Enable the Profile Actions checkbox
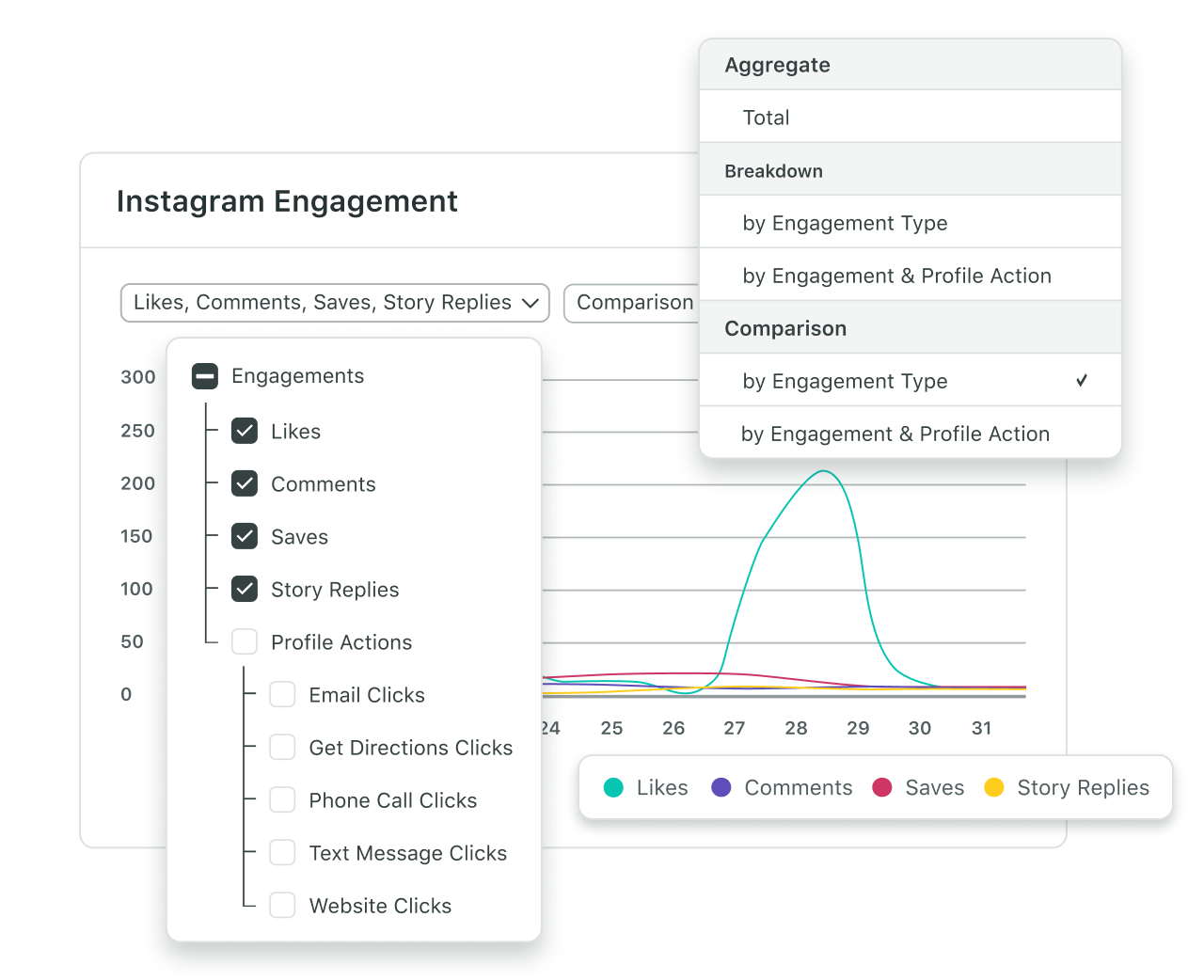This screenshot has width=1204, height=980. 245,641
